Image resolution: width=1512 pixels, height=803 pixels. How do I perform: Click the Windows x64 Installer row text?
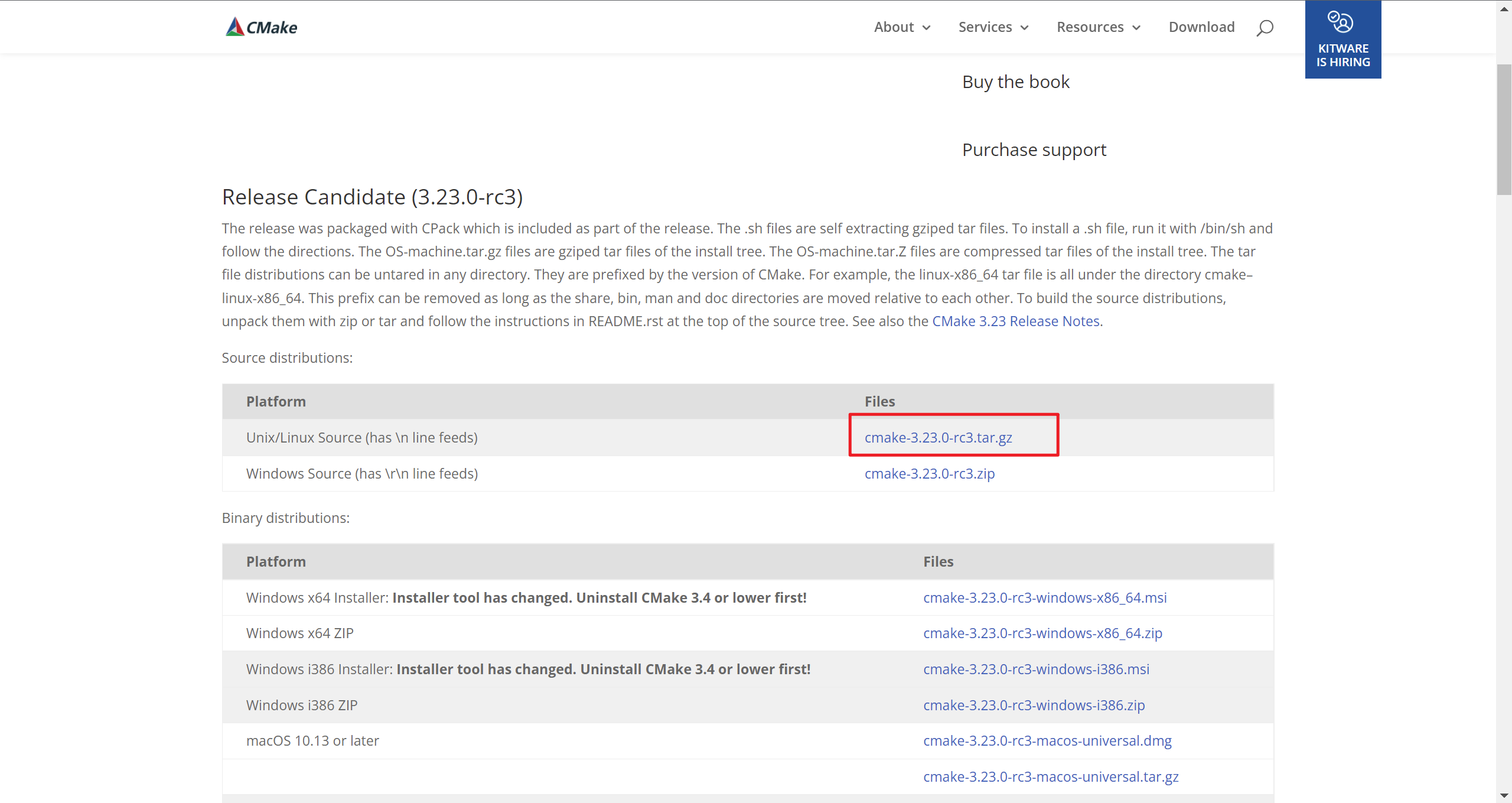tap(526, 598)
